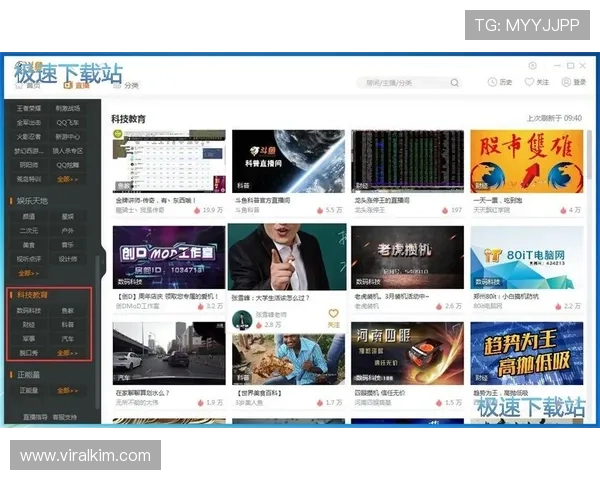Open the 河南四眼 stream thumbnail

pyautogui.click(x=408, y=353)
